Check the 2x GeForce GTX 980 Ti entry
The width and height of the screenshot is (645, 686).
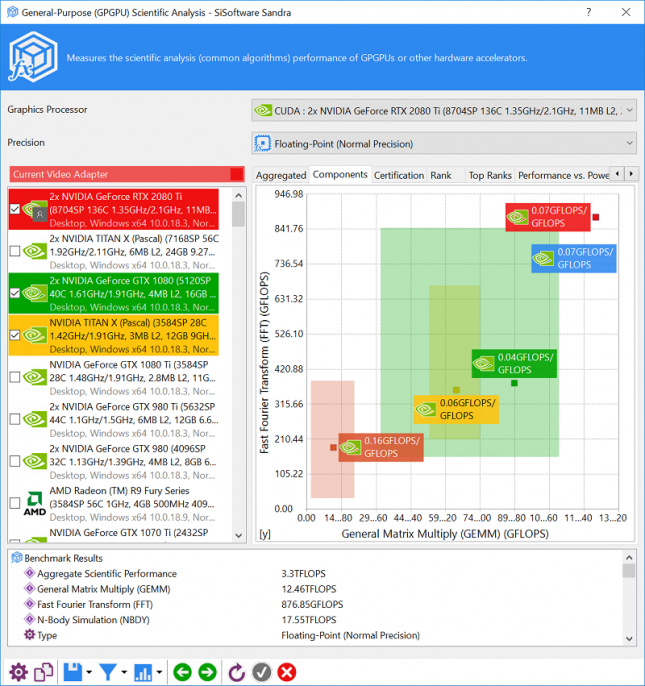(x=15, y=419)
